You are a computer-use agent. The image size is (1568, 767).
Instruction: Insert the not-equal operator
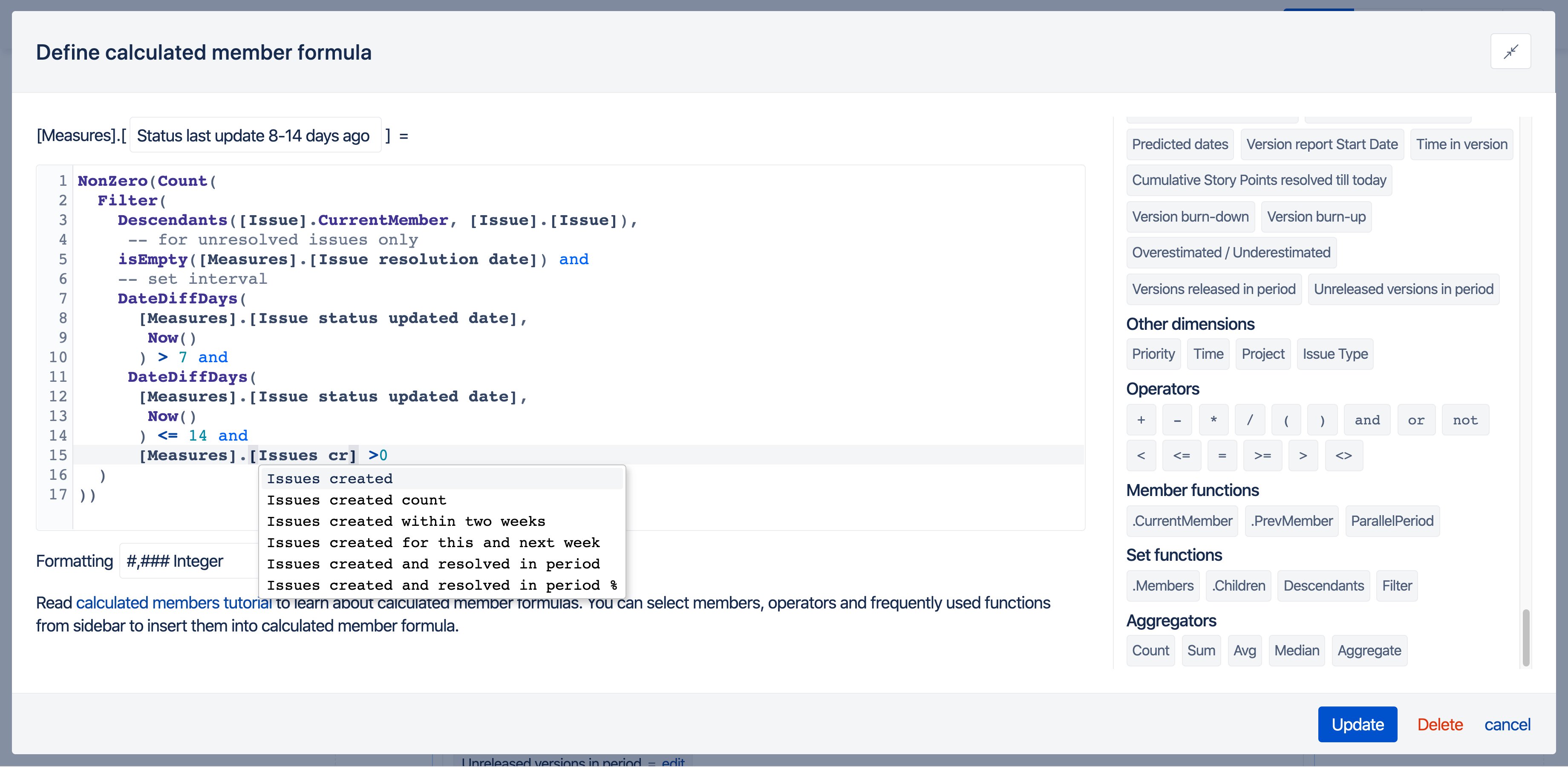click(1343, 456)
